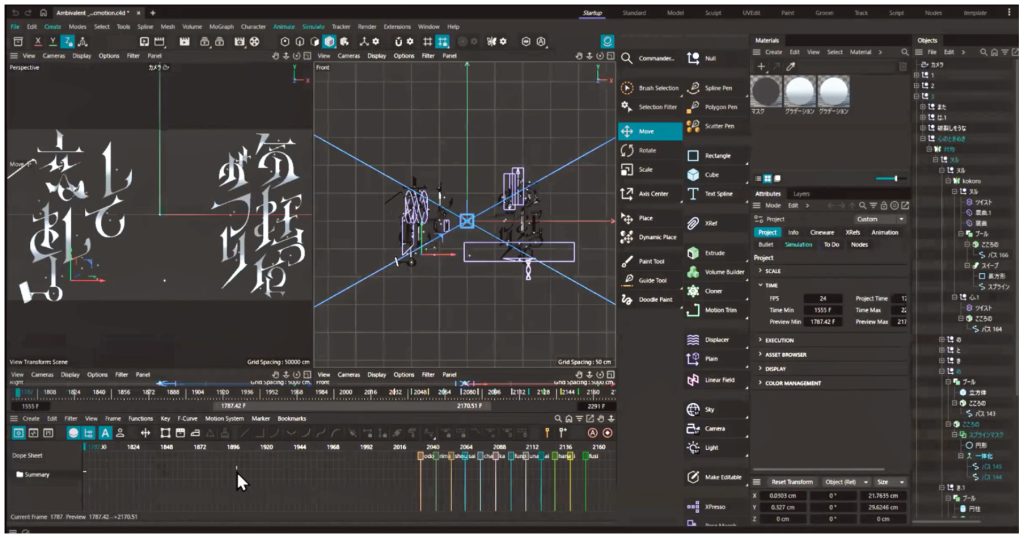Click new material plus button
Viewport: 1024px width, 538px height.
[761, 66]
